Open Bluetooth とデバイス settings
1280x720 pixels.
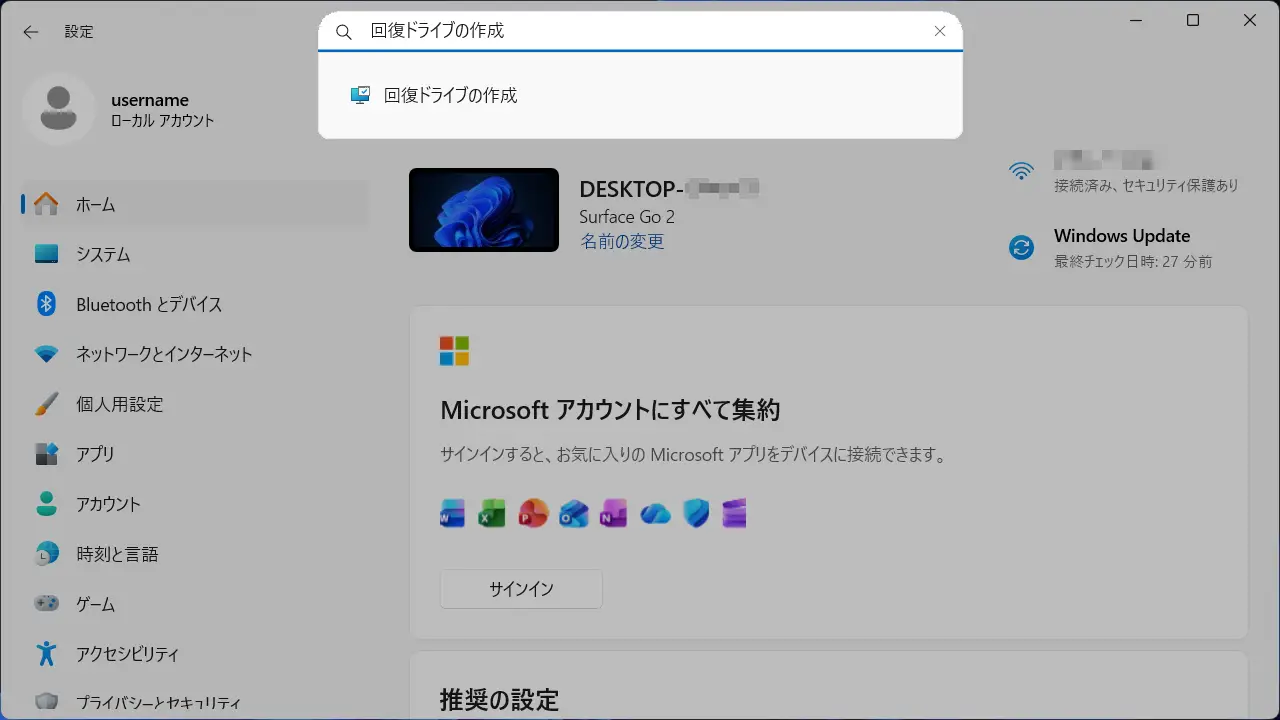coord(149,305)
